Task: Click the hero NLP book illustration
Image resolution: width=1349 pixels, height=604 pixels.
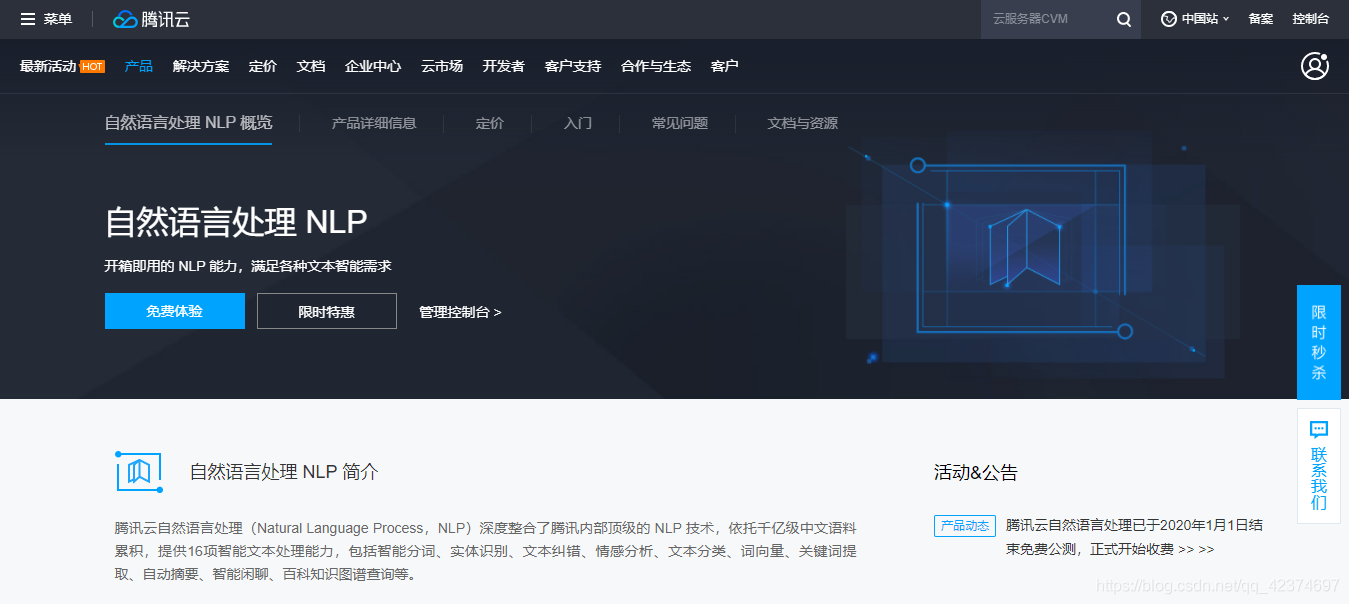Action: [x=1025, y=247]
